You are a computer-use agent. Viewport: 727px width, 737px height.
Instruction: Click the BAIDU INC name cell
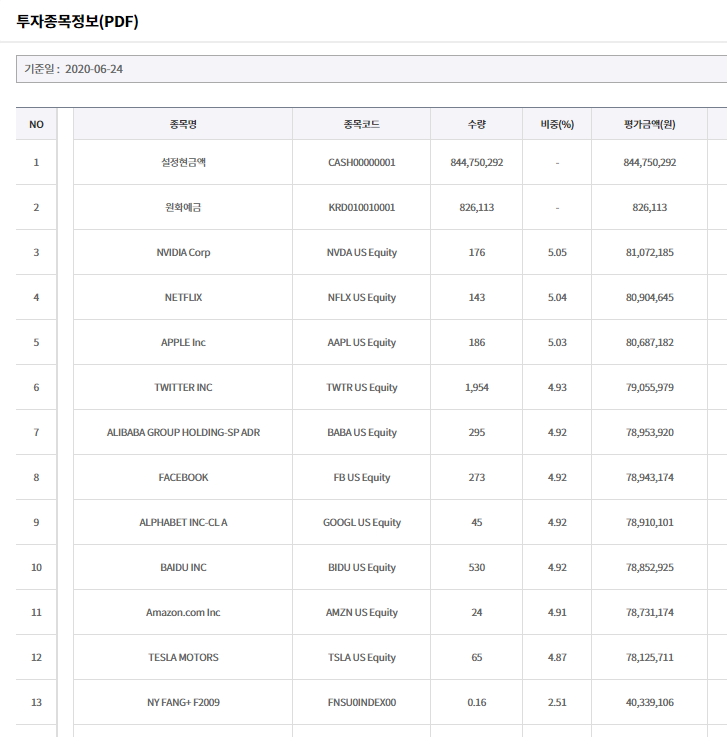point(183,567)
